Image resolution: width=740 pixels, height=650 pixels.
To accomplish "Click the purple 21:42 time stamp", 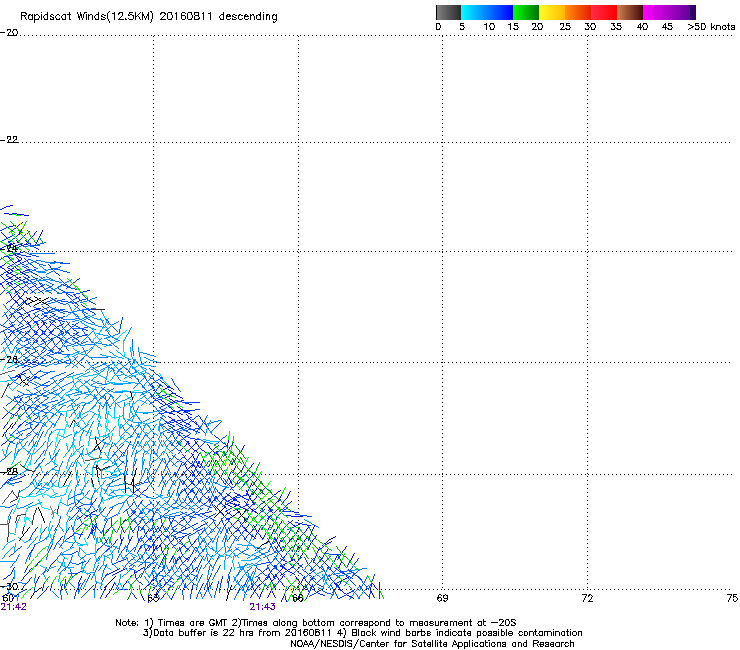I will pos(14,607).
